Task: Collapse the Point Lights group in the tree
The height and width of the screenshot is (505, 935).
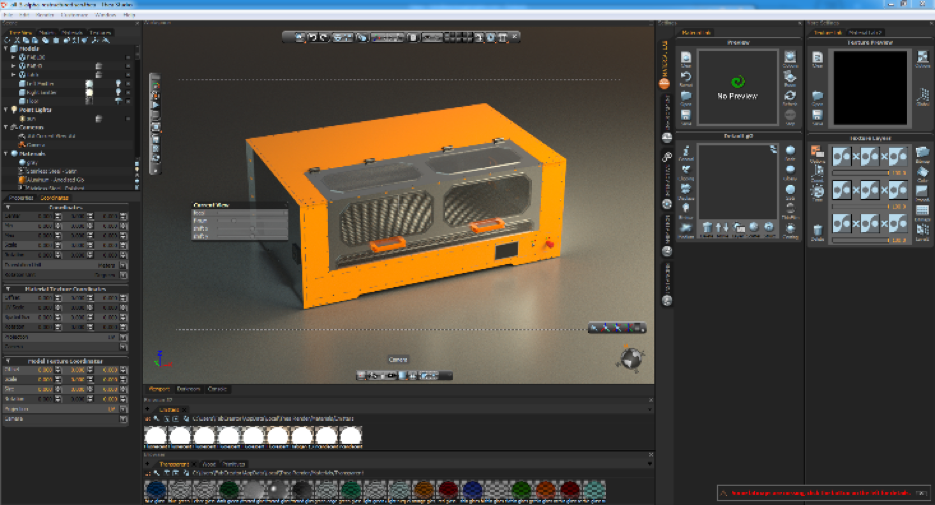Action: click(x=8, y=109)
